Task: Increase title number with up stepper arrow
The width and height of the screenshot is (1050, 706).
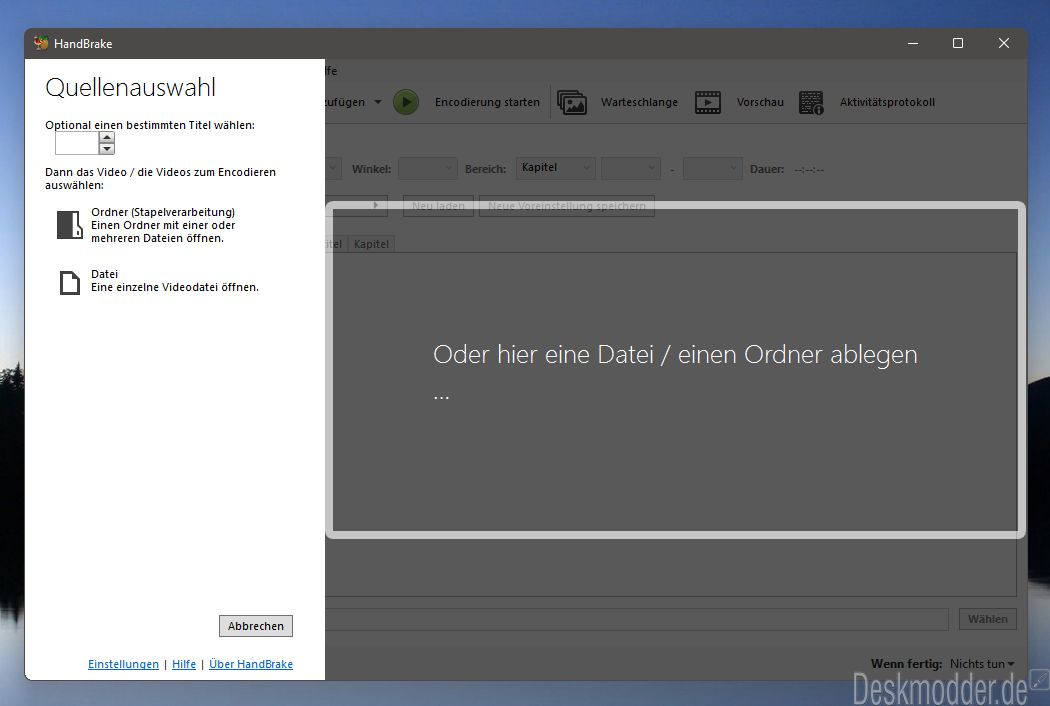Action: [x=106, y=137]
